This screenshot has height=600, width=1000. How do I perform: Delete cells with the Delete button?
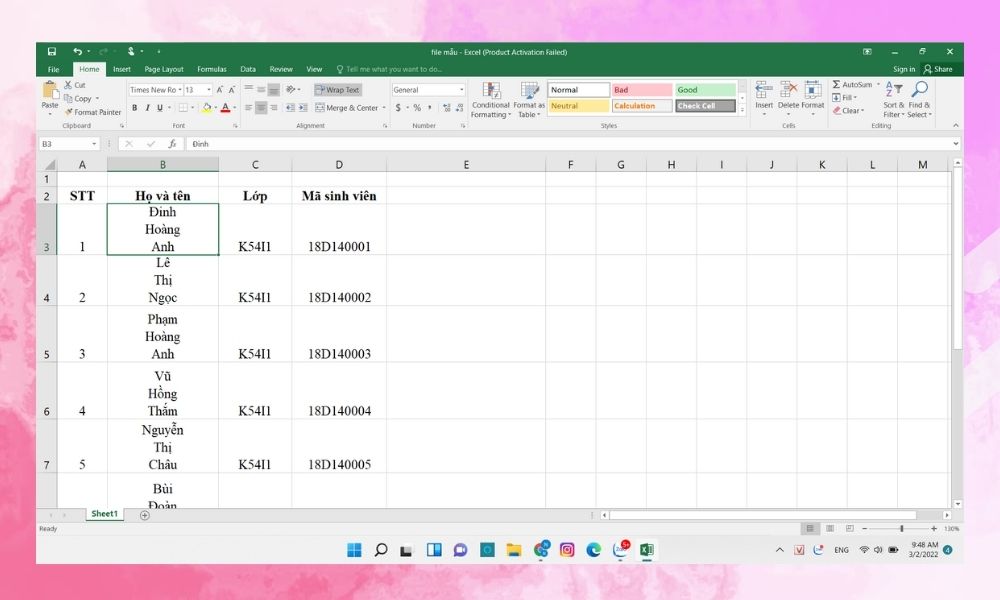[x=788, y=96]
